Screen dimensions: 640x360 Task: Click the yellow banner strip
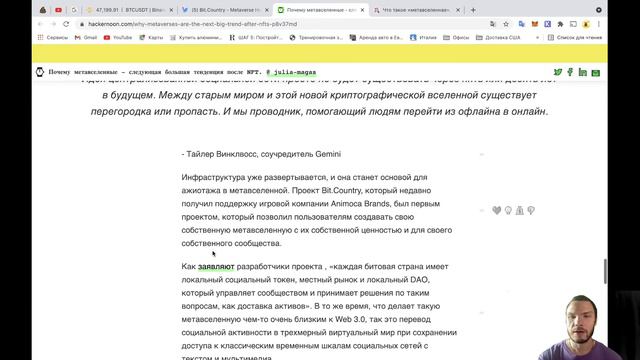pos(320,53)
